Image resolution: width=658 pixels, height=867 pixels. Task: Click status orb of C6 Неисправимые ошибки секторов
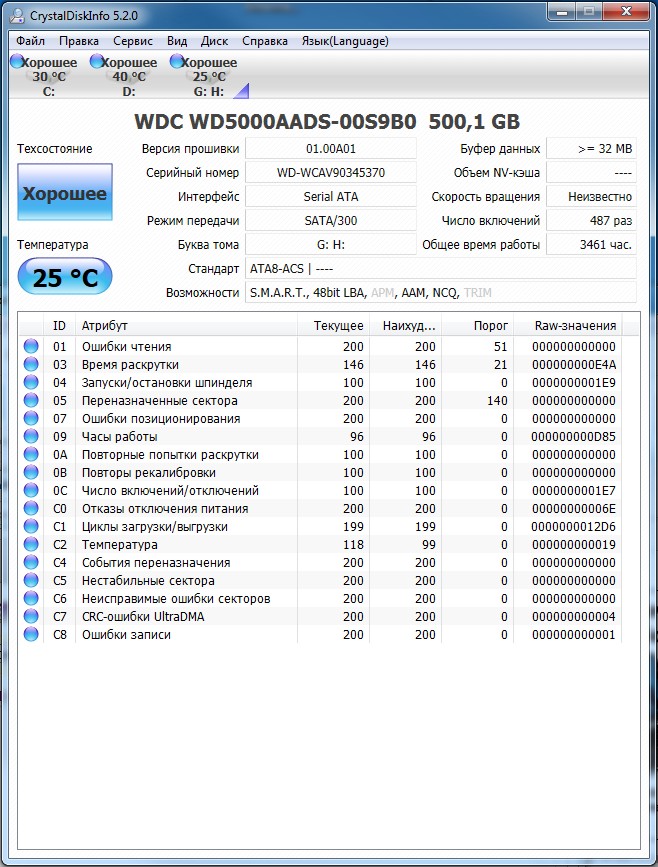tap(31, 598)
